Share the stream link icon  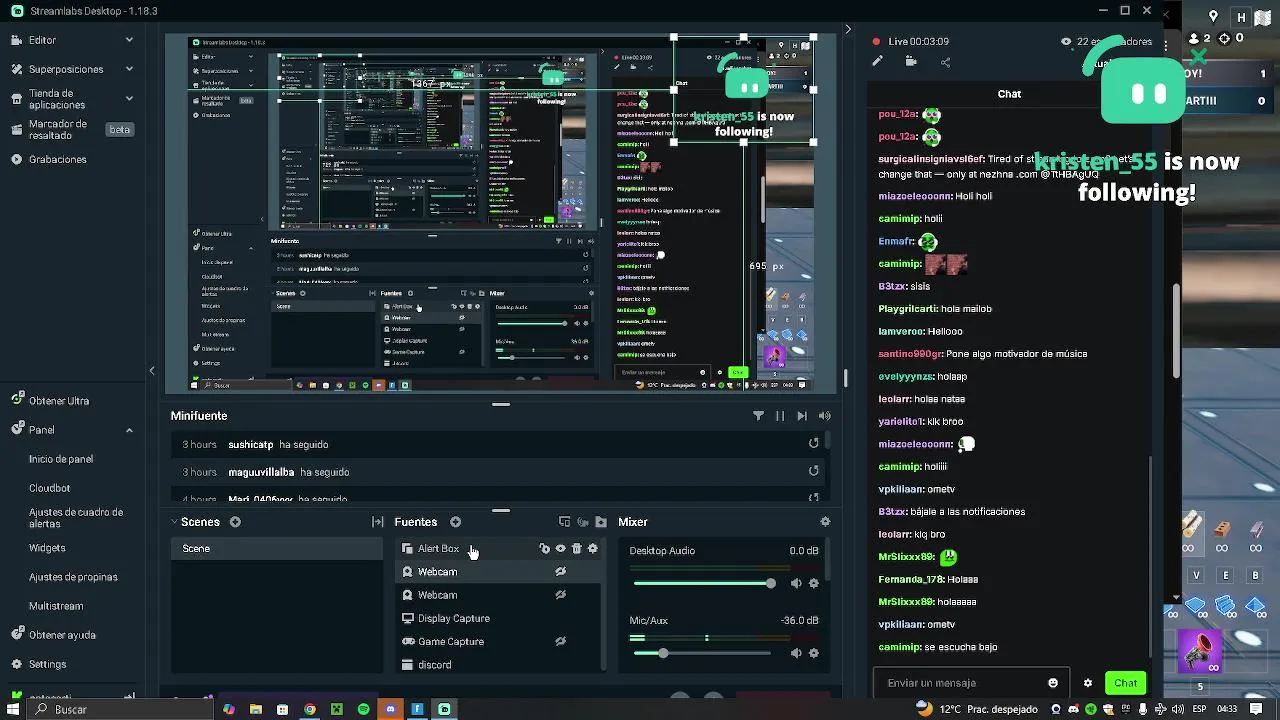point(945,61)
